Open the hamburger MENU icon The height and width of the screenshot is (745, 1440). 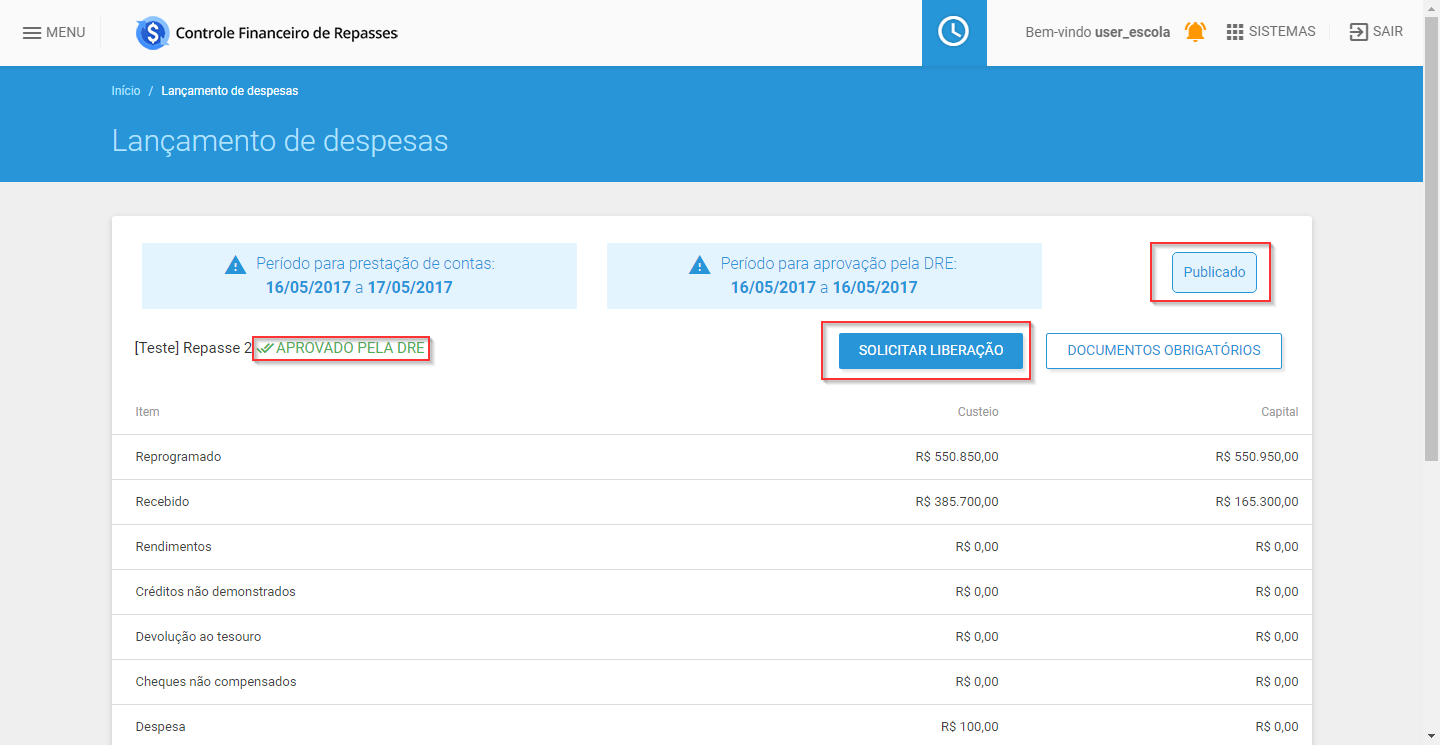[32, 32]
